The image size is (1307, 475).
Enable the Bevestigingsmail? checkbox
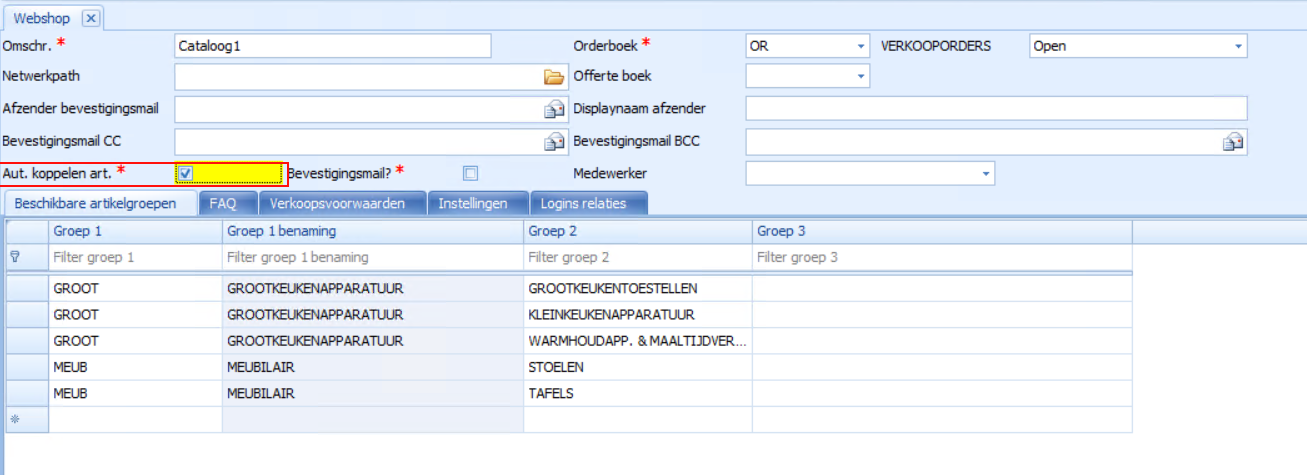click(470, 174)
